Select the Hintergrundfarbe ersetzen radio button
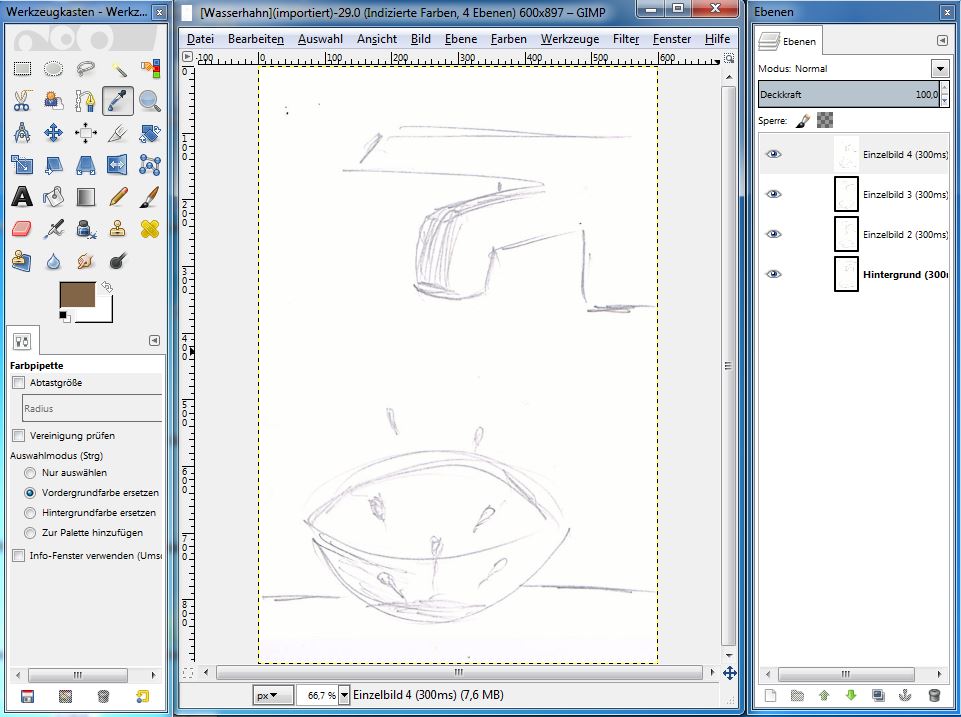The height and width of the screenshot is (717, 961). point(30,512)
